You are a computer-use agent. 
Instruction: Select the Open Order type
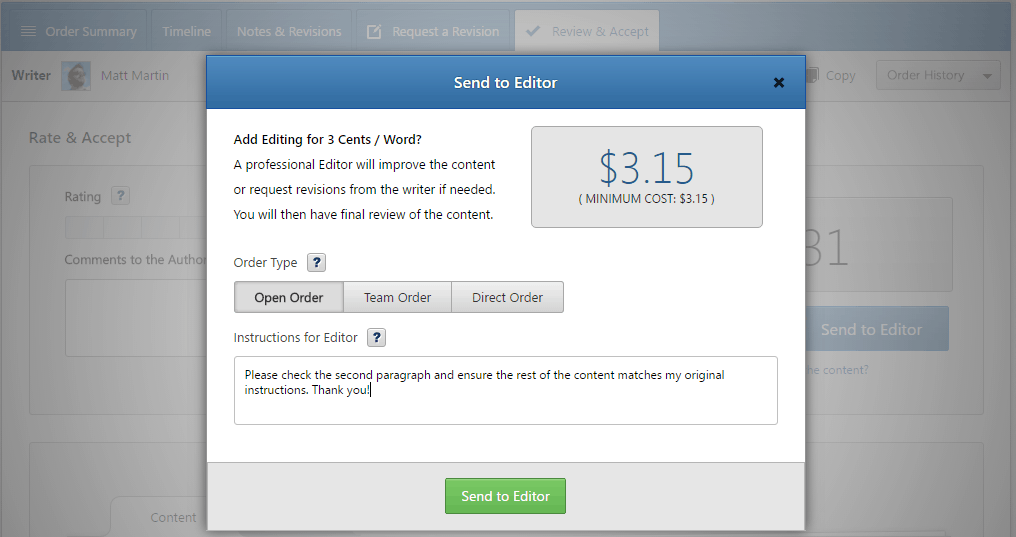point(289,297)
